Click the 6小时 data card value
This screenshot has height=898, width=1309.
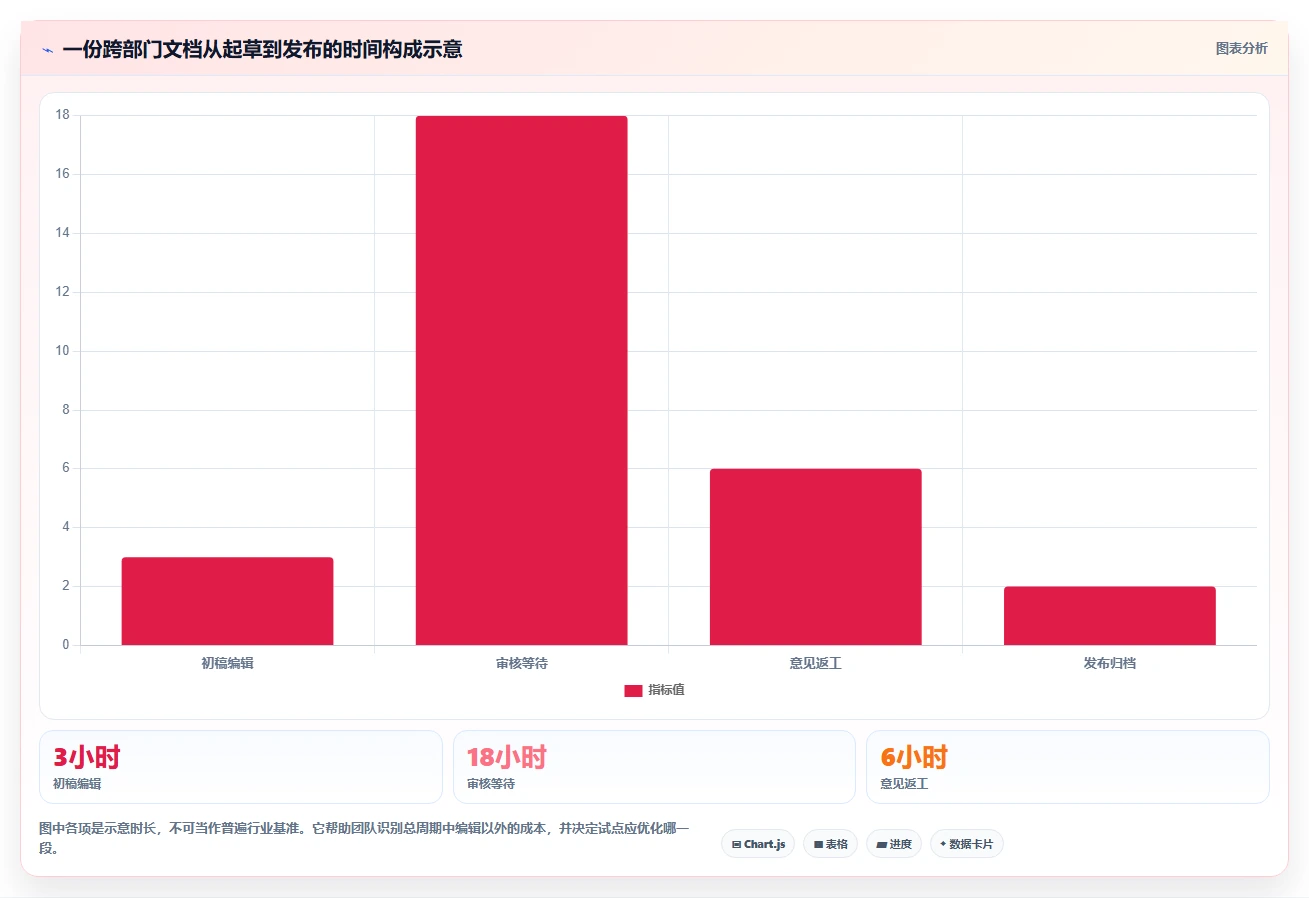click(914, 757)
